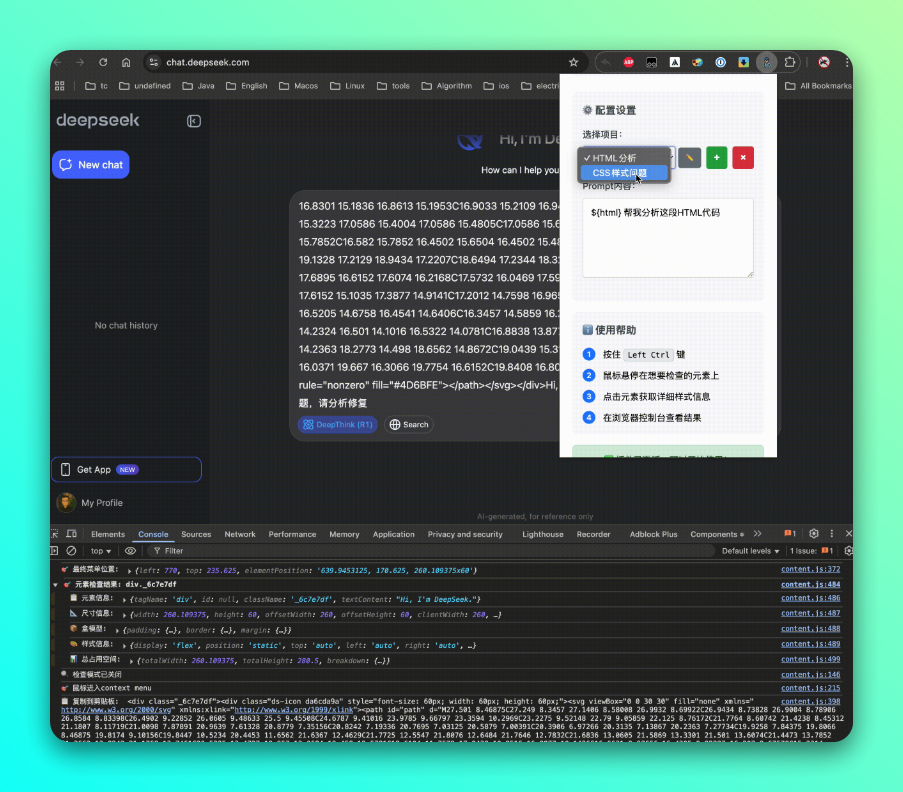This screenshot has height=792, width=903.
Task: Toggle the Search web option
Action: 409,425
